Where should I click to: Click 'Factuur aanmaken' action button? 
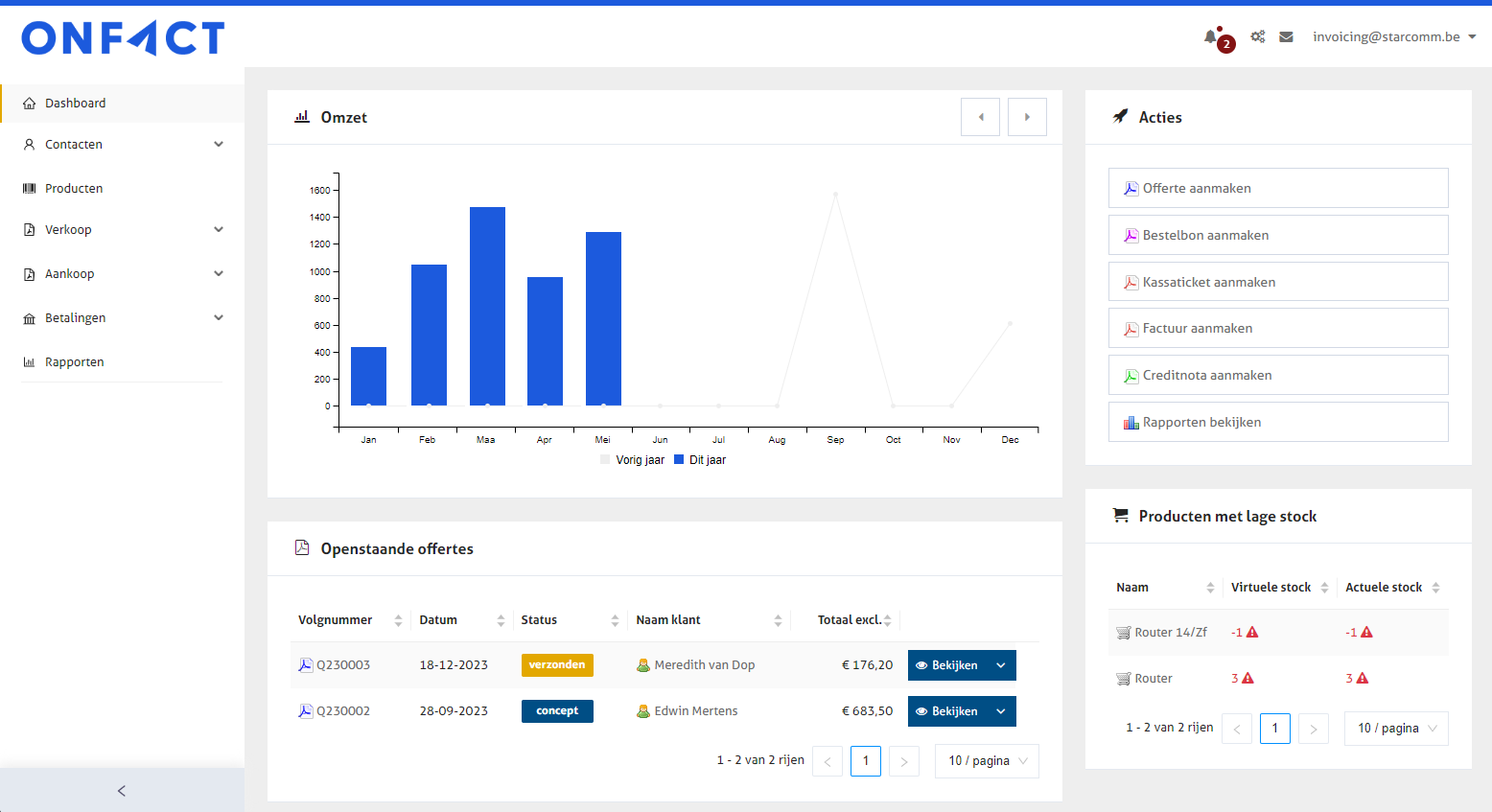(x=1277, y=329)
